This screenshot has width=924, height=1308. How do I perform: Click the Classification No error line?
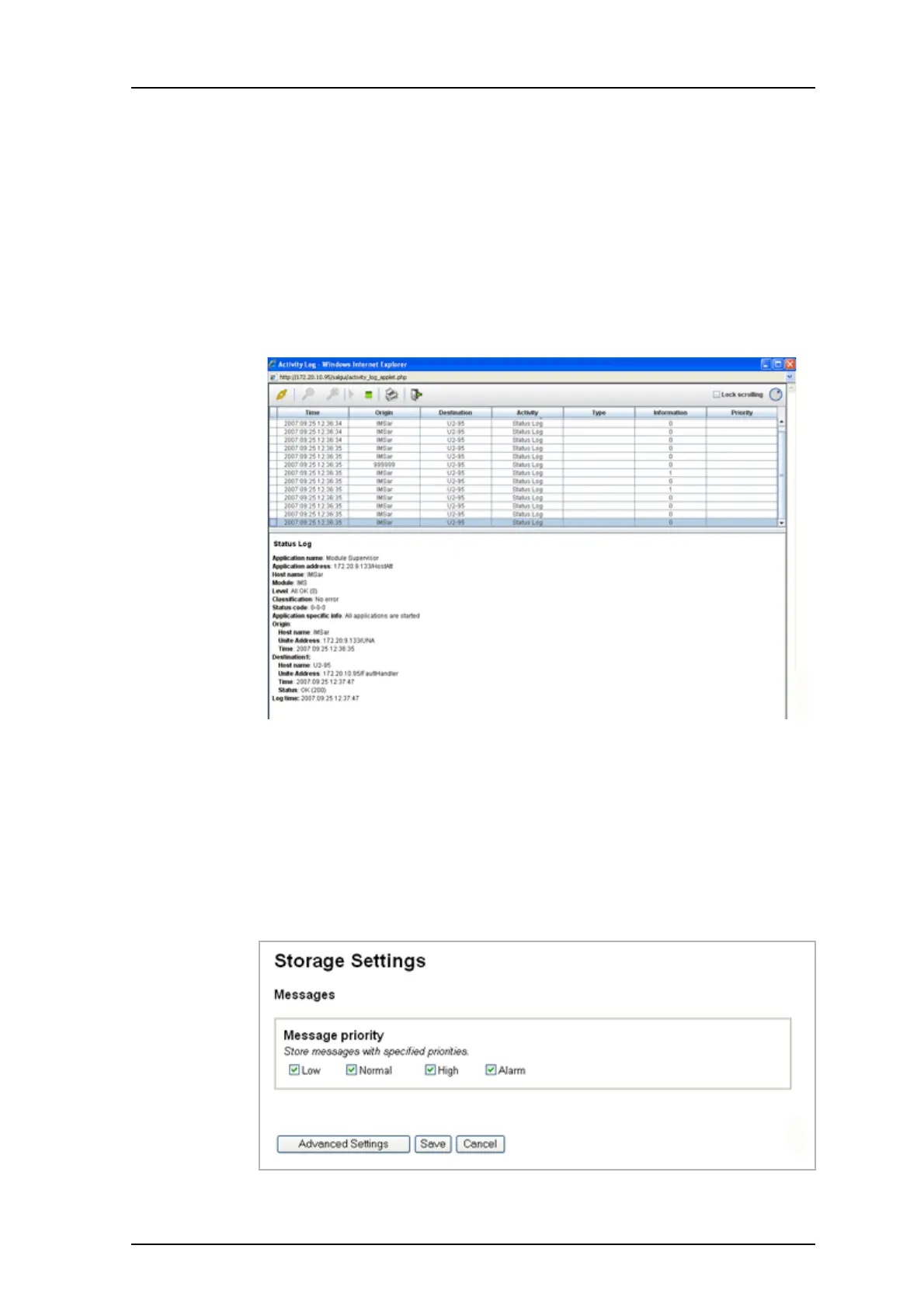click(x=305, y=599)
